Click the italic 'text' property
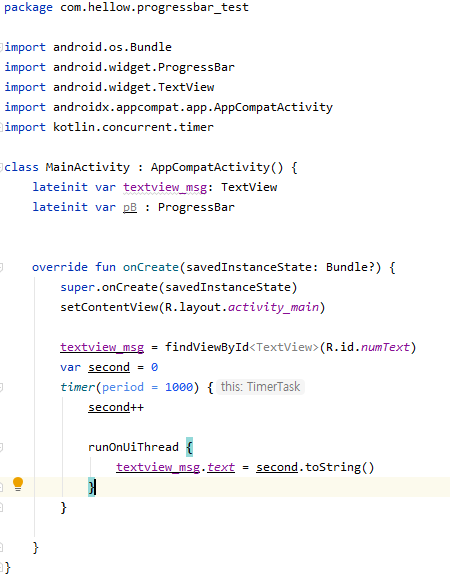The width and height of the screenshot is (450, 588). point(221,467)
